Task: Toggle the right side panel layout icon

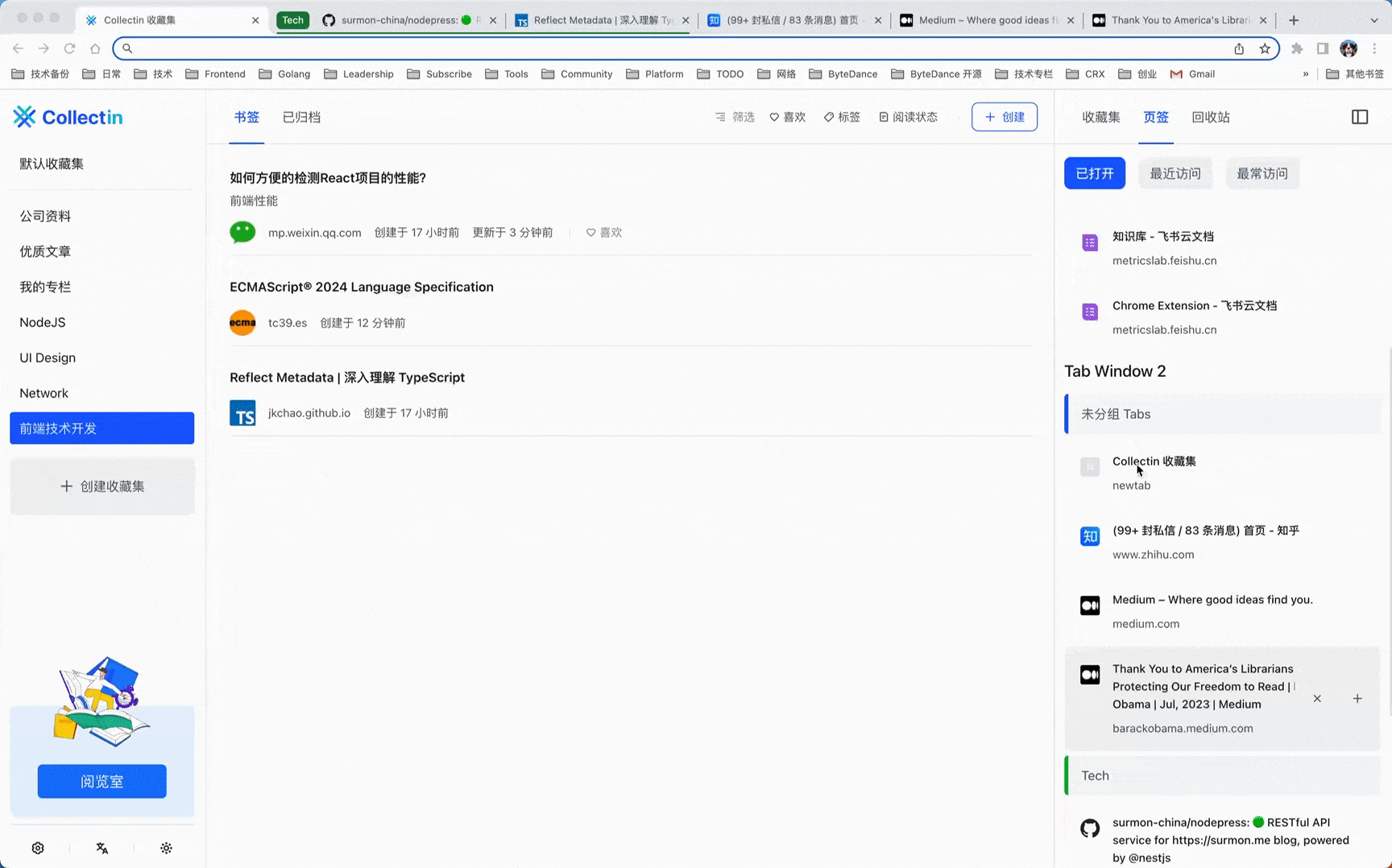Action: coord(1360,117)
